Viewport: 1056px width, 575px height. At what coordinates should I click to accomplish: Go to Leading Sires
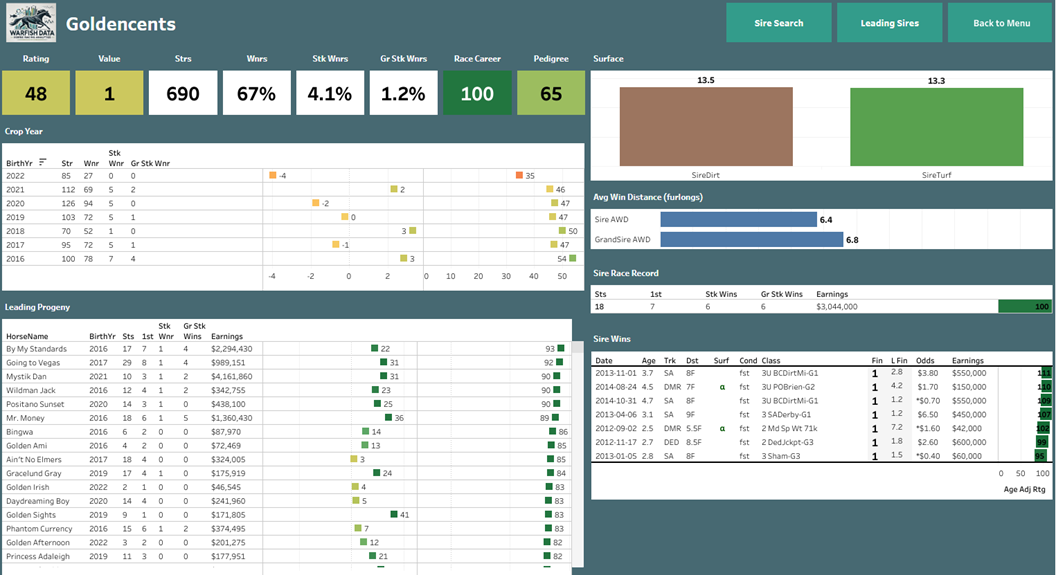(889, 23)
